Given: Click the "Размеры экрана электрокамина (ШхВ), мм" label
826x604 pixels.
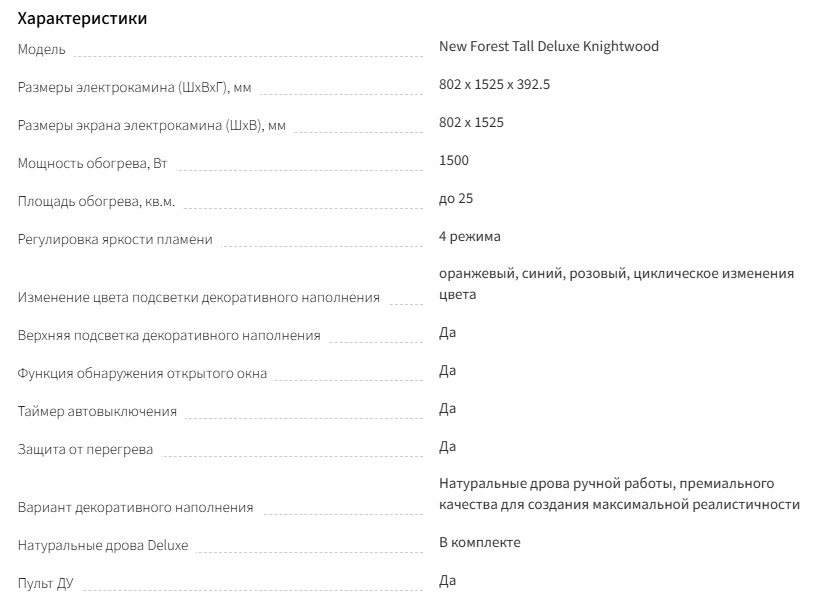Looking at the screenshot, I should (x=152, y=126).
